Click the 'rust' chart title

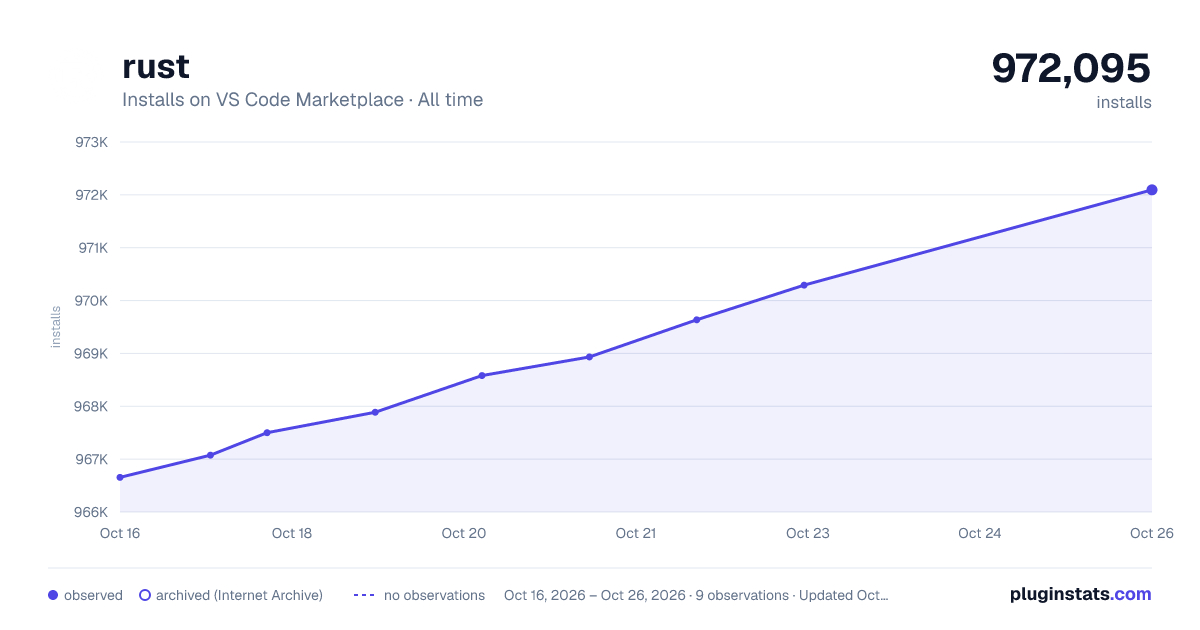[x=156, y=67]
